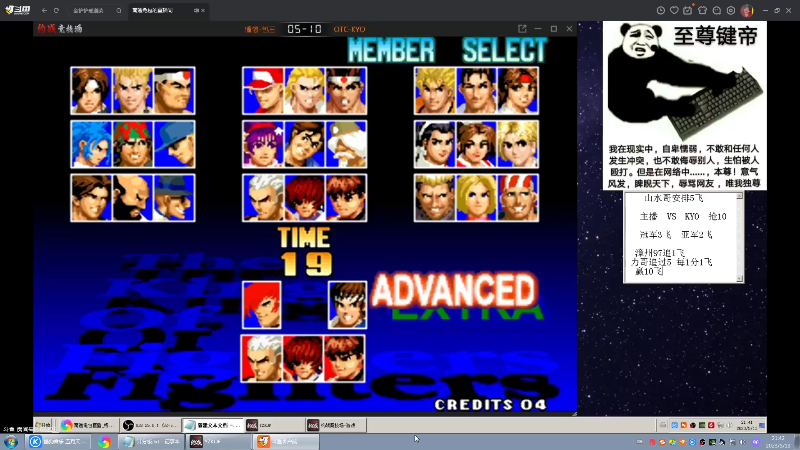Click the inner streamed taskbar Start button
This screenshot has height=450, width=800.
44,425
